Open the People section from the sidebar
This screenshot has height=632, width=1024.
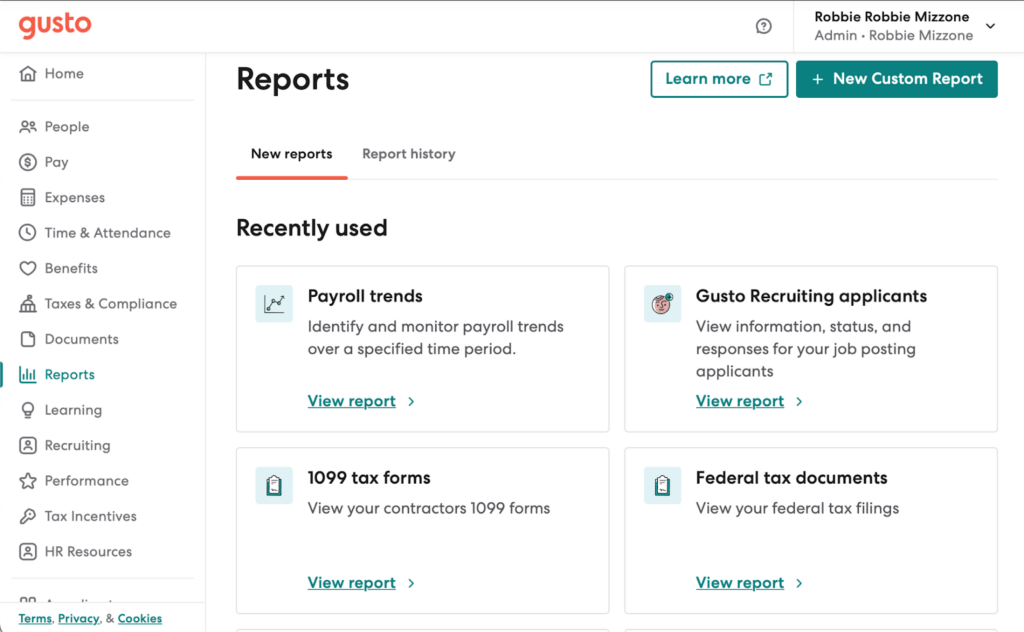click(26, 126)
